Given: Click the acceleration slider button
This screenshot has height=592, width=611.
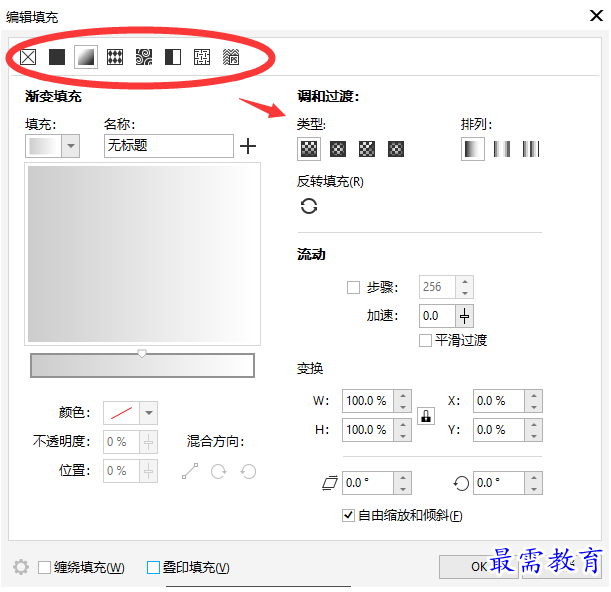Looking at the screenshot, I should [x=464, y=316].
